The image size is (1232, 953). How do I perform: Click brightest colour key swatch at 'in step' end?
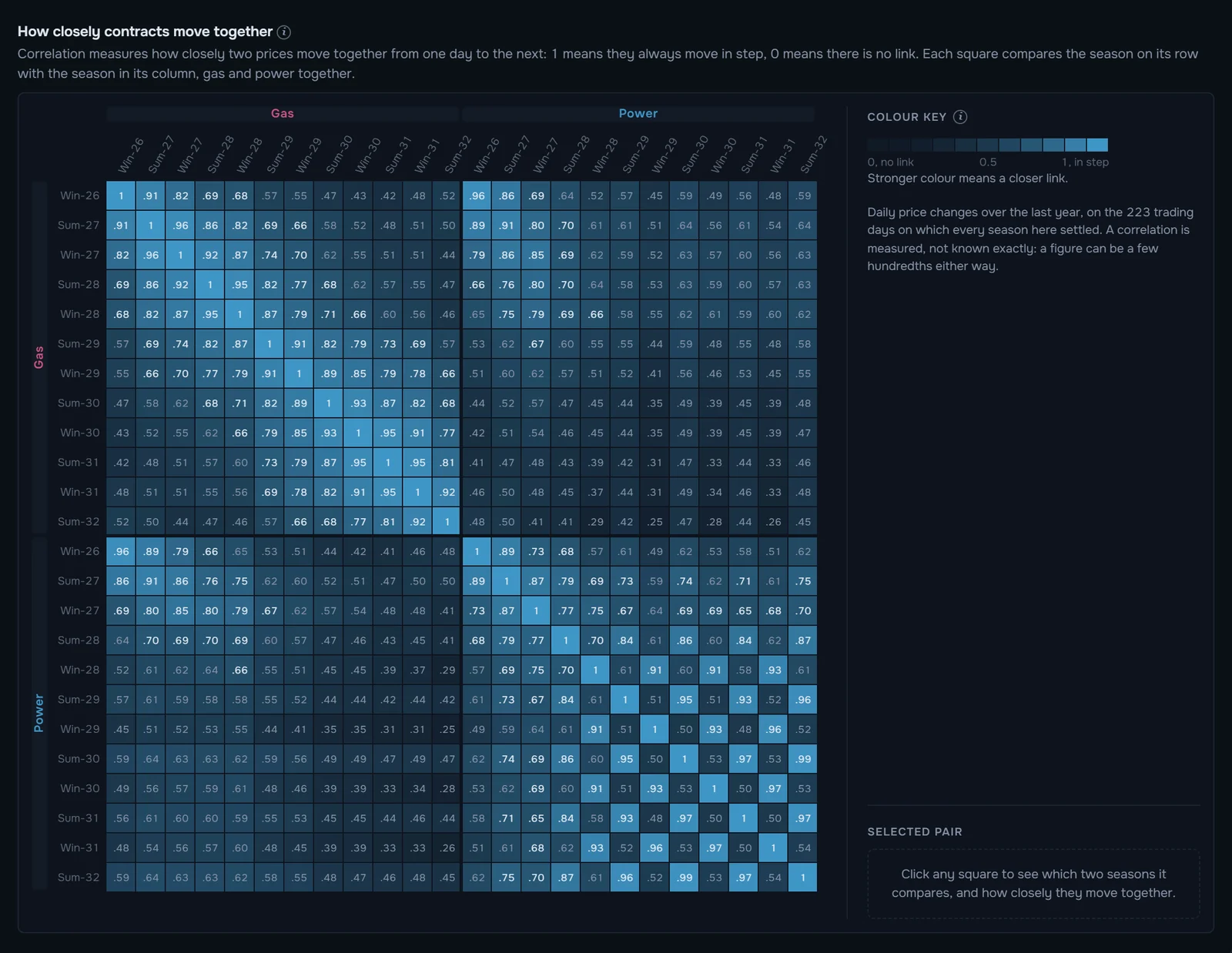point(1097,145)
